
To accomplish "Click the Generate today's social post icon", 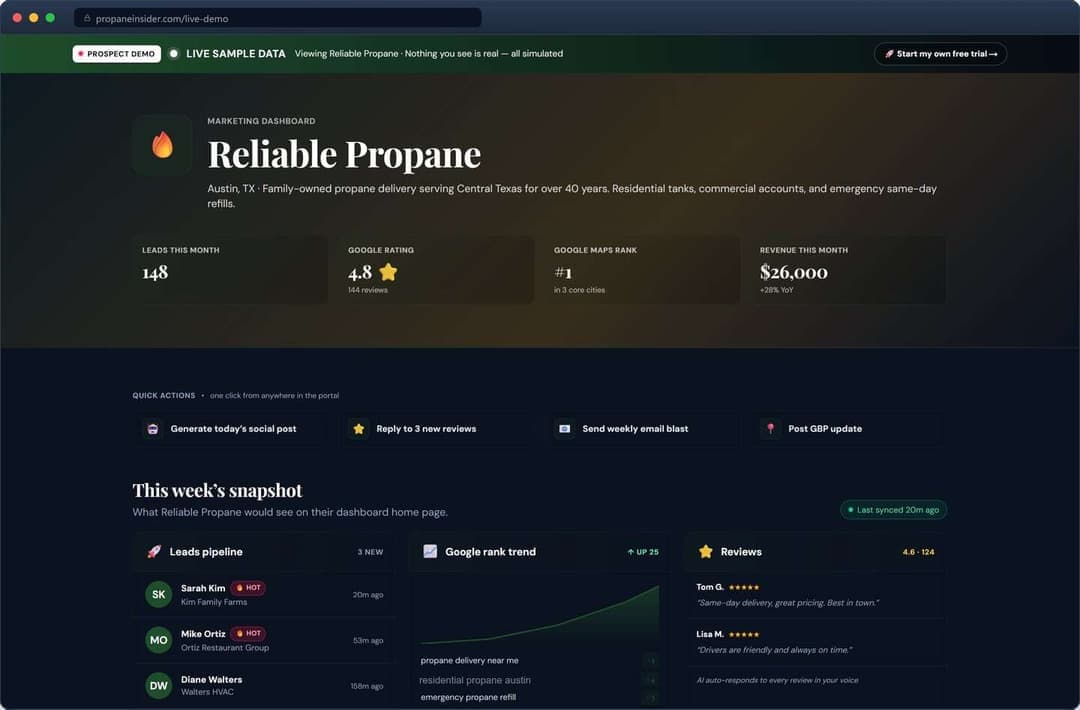I will coord(153,428).
